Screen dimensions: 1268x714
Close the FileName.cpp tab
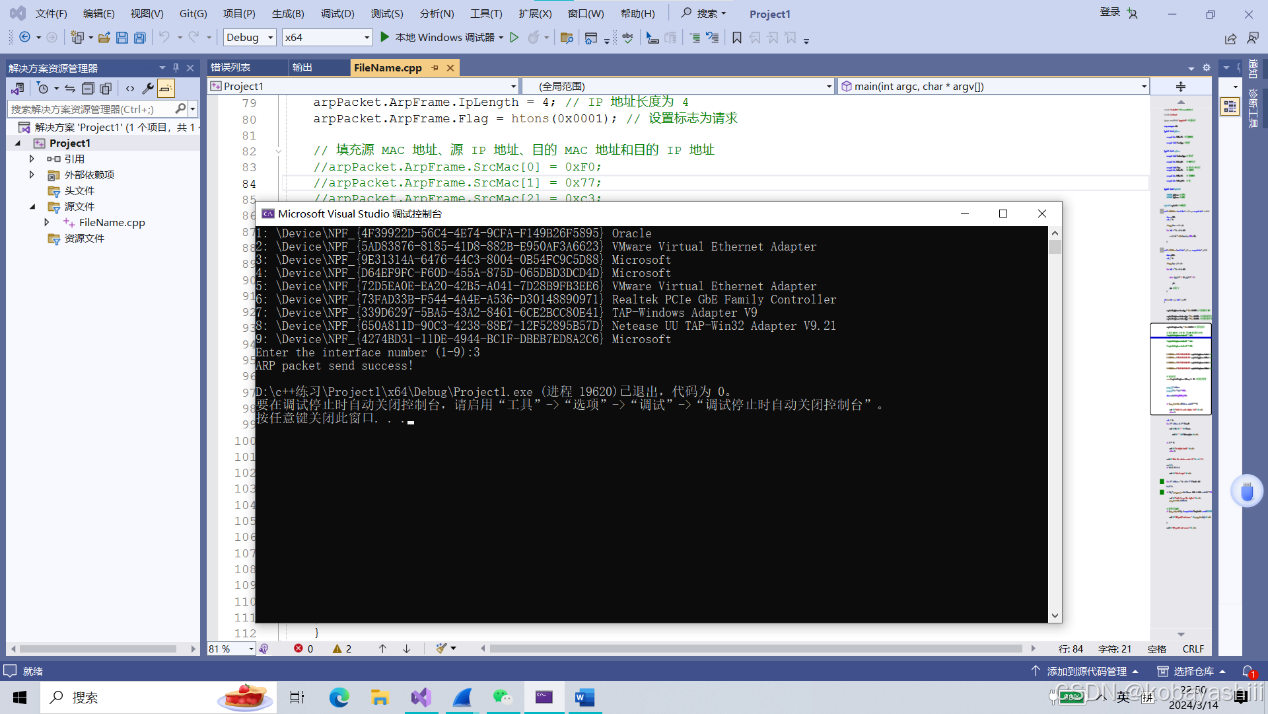(x=451, y=68)
